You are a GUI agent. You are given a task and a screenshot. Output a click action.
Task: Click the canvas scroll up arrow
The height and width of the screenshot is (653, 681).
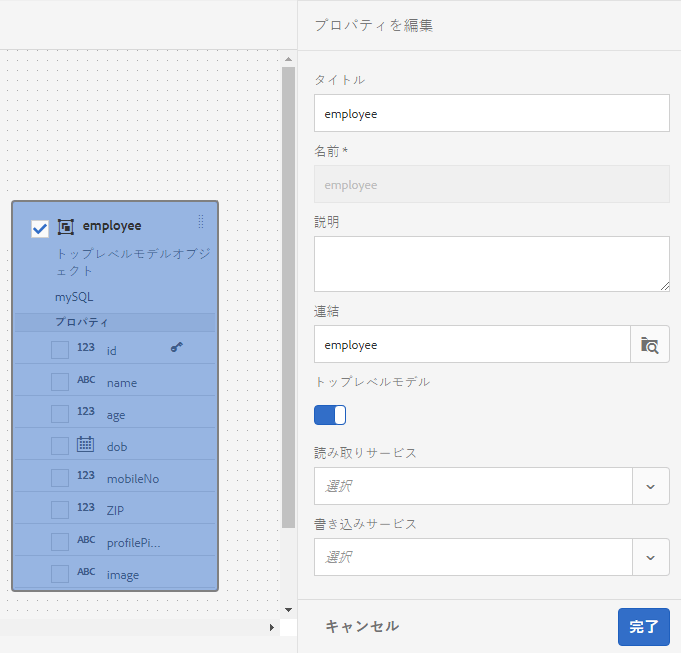pyautogui.click(x=288, y=59)
